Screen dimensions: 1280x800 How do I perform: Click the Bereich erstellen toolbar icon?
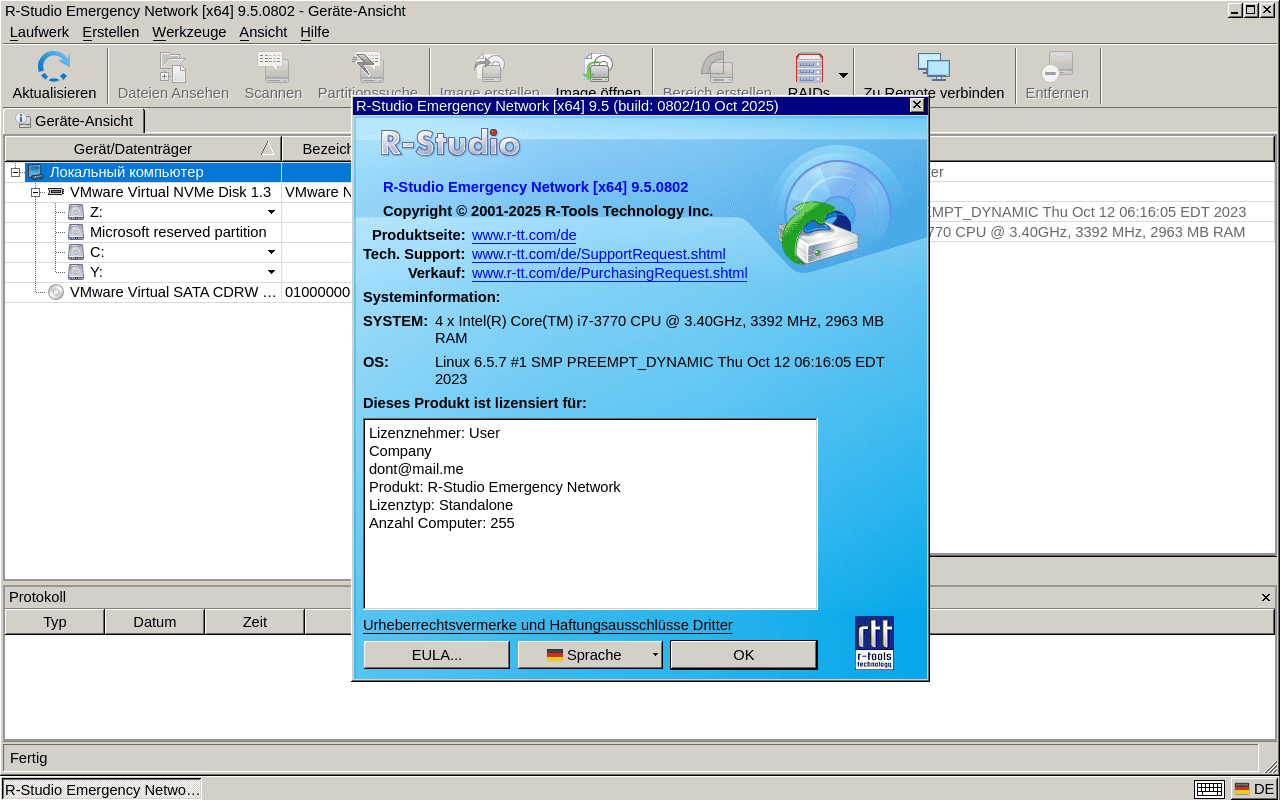(x=716, y=68)
